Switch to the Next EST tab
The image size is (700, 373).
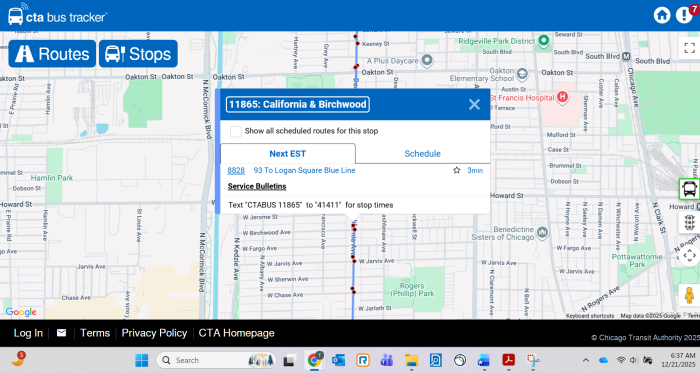pos(288,153)
